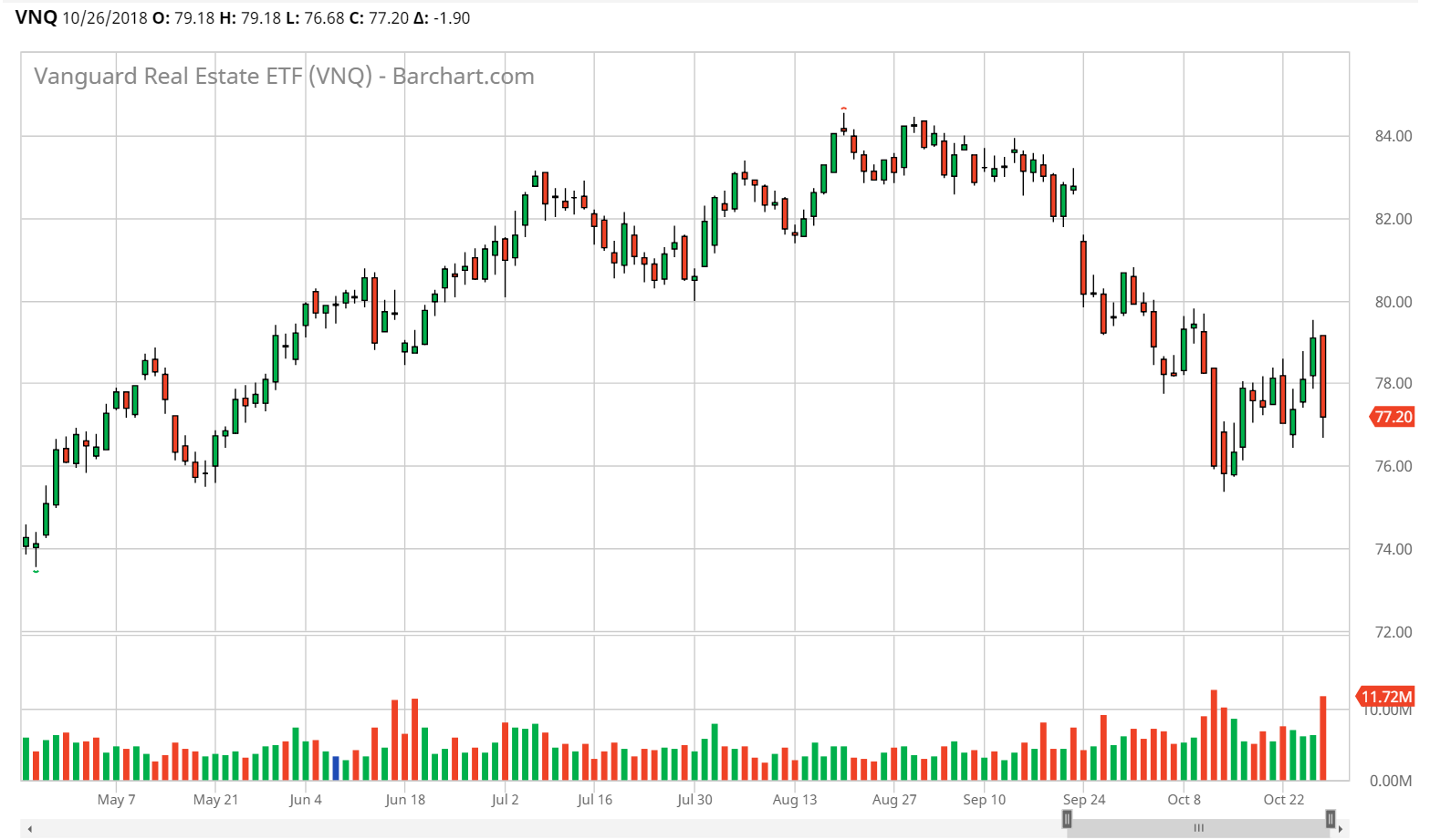The height and width of the screenshot is (840, 1430).
Task: Click the Aug 13 date axis label
Action: click(x=795, y=800)
